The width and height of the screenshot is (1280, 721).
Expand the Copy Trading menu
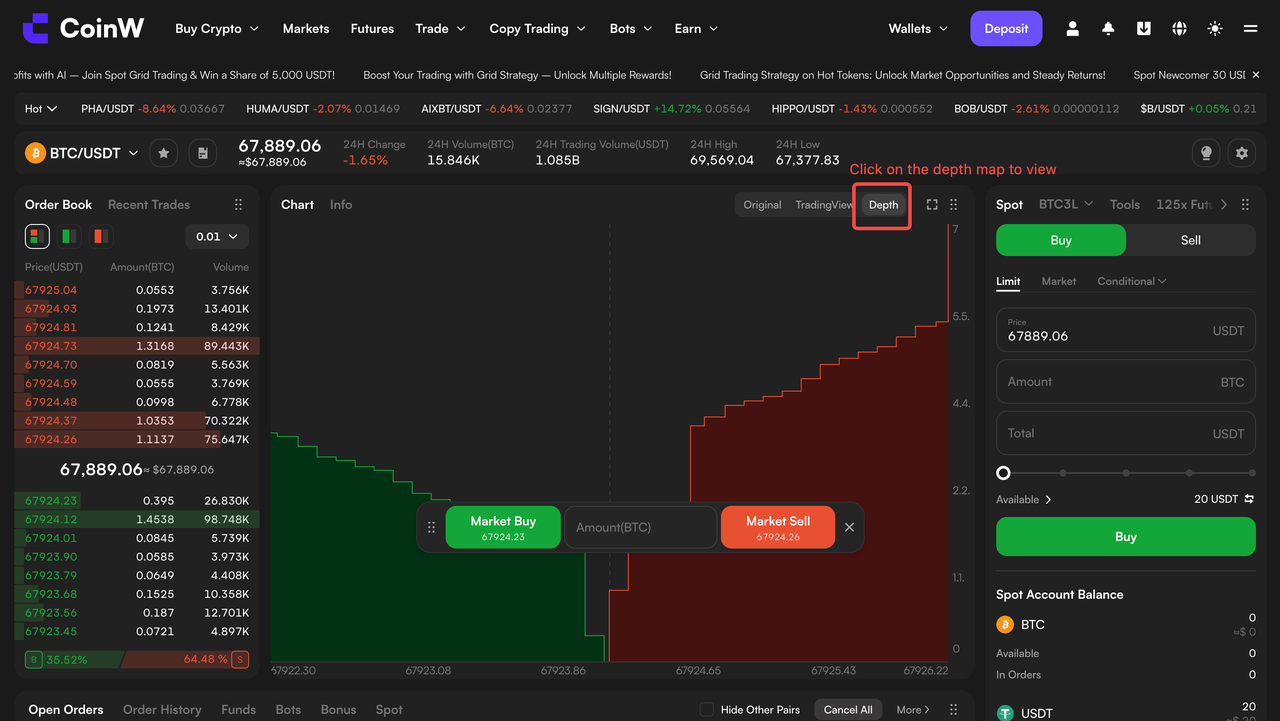[537, 29]
